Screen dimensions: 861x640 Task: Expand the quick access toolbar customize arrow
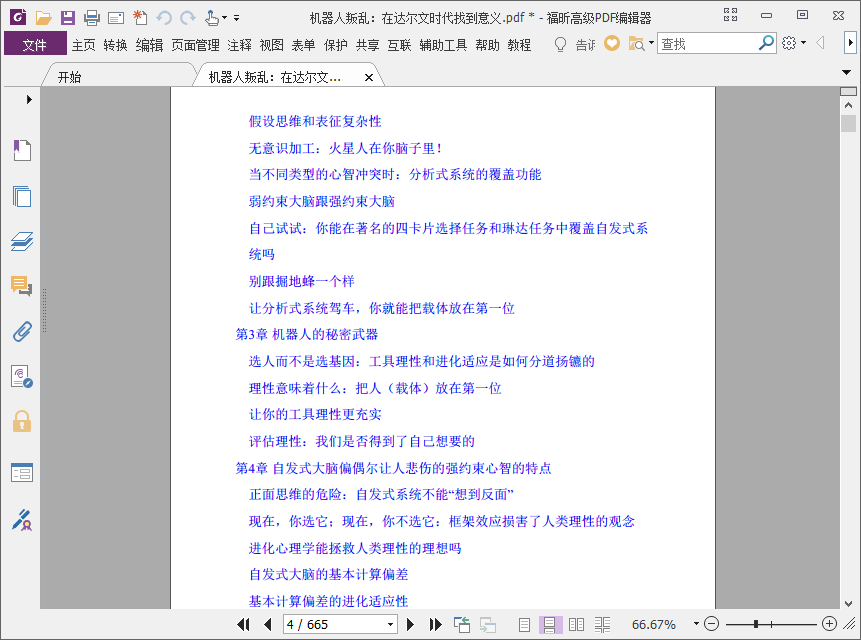click(237, 18)
